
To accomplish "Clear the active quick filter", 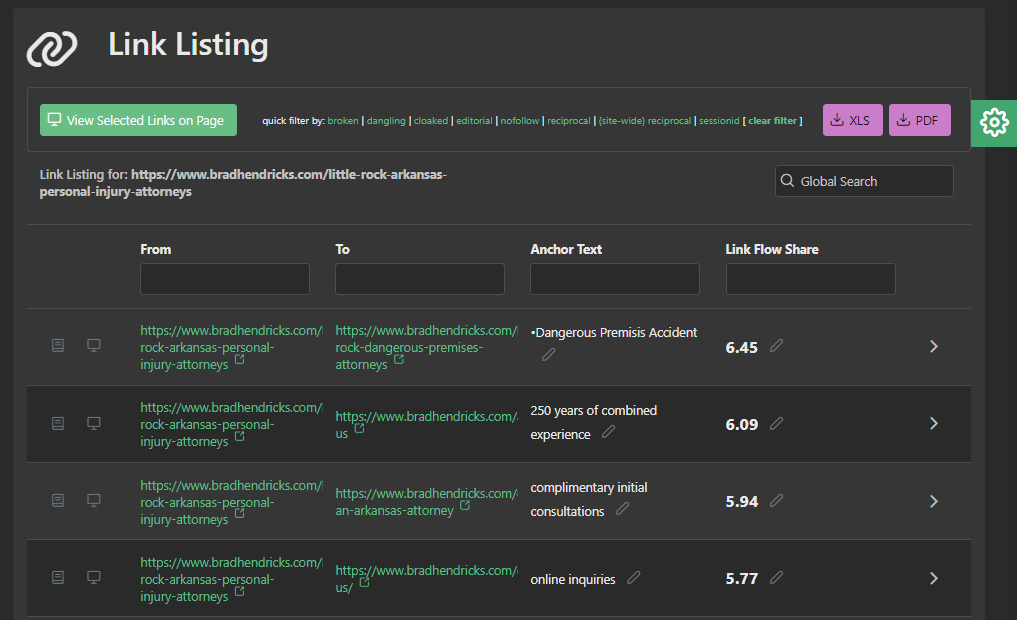I will point(774,121).
